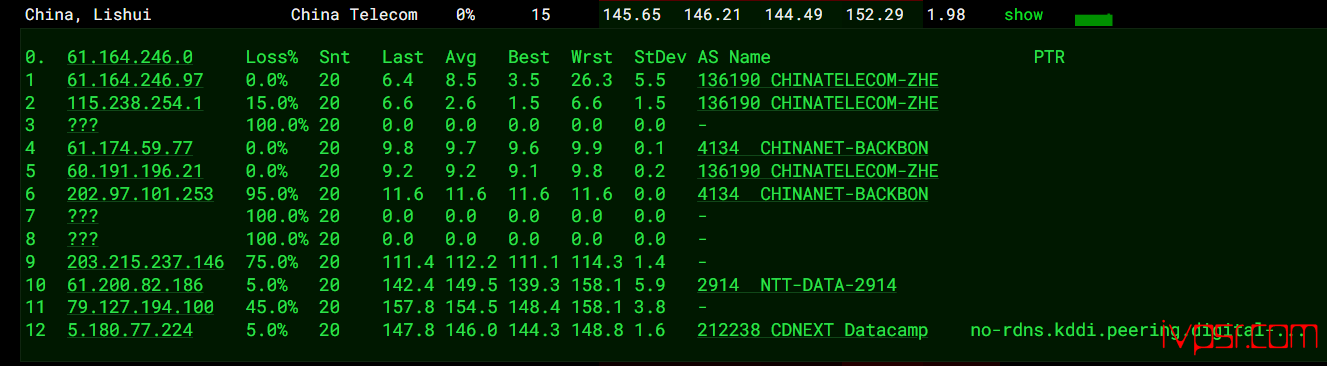This screenshot has height=366, width=1327.
Task: Select the 152.29 latency value in summary row
Action: pyautogui.click(x=874, y=15)
